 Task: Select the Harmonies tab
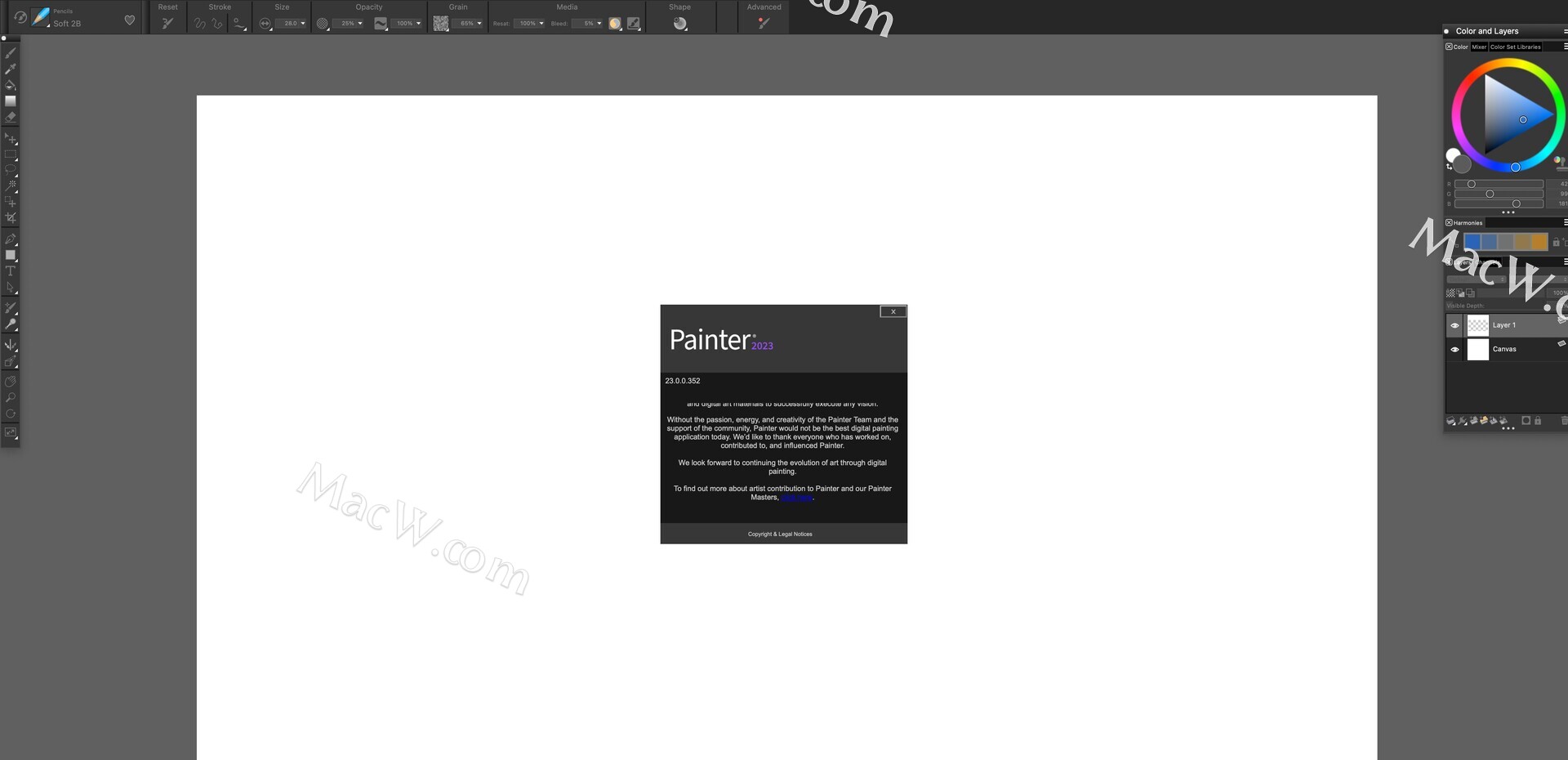tap(1468, 222)
